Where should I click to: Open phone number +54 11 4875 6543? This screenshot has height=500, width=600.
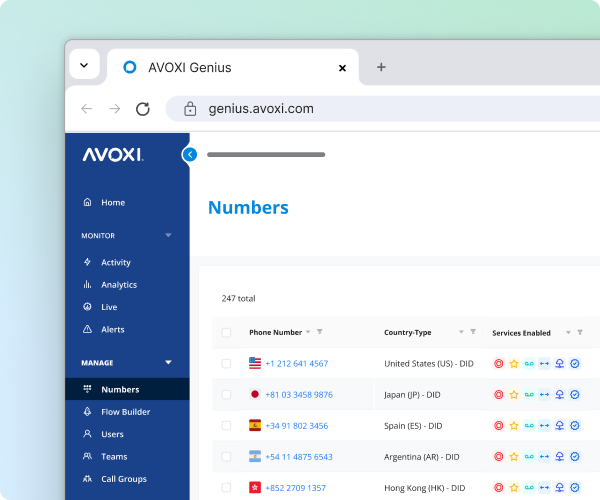click(x=298, y=457)
